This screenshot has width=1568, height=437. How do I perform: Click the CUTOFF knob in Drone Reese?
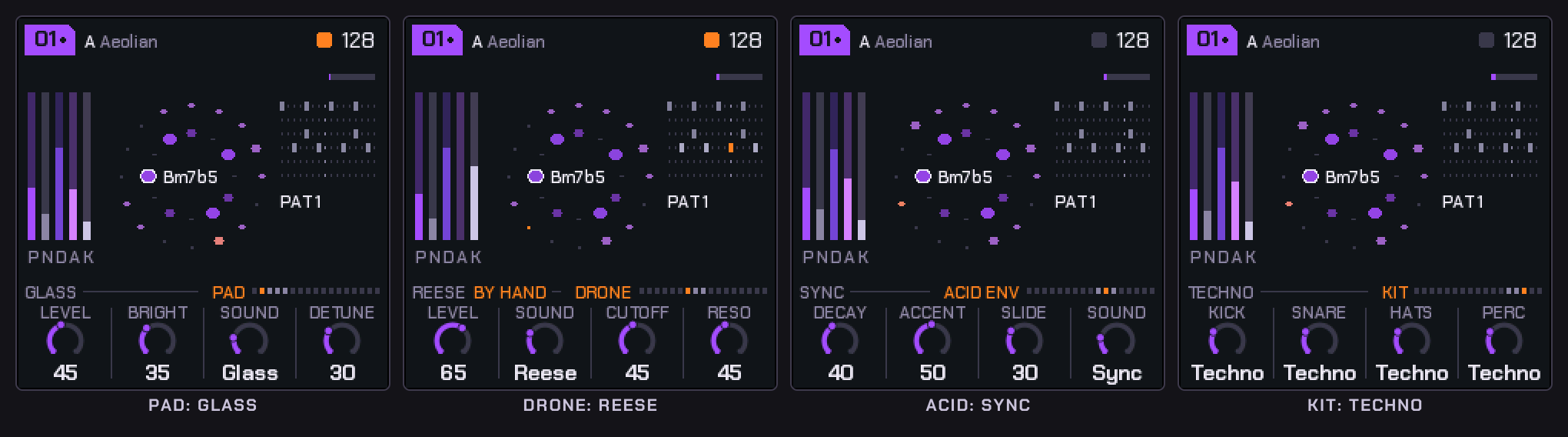637,339
